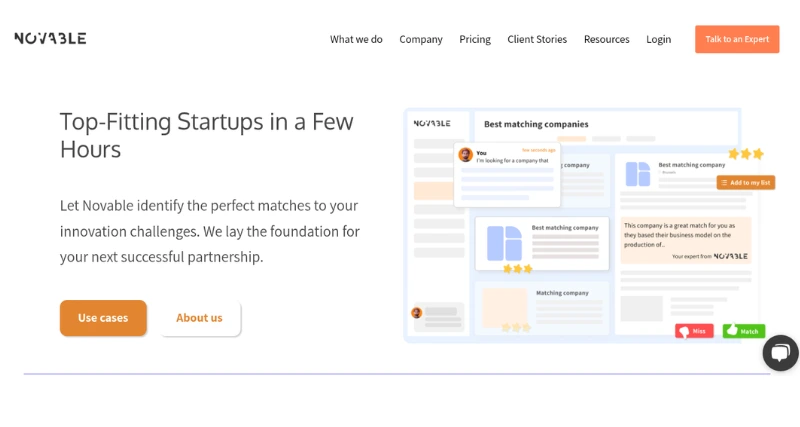Expand the Company menu
Screen dimensions: 800x427
click(421, 39)
